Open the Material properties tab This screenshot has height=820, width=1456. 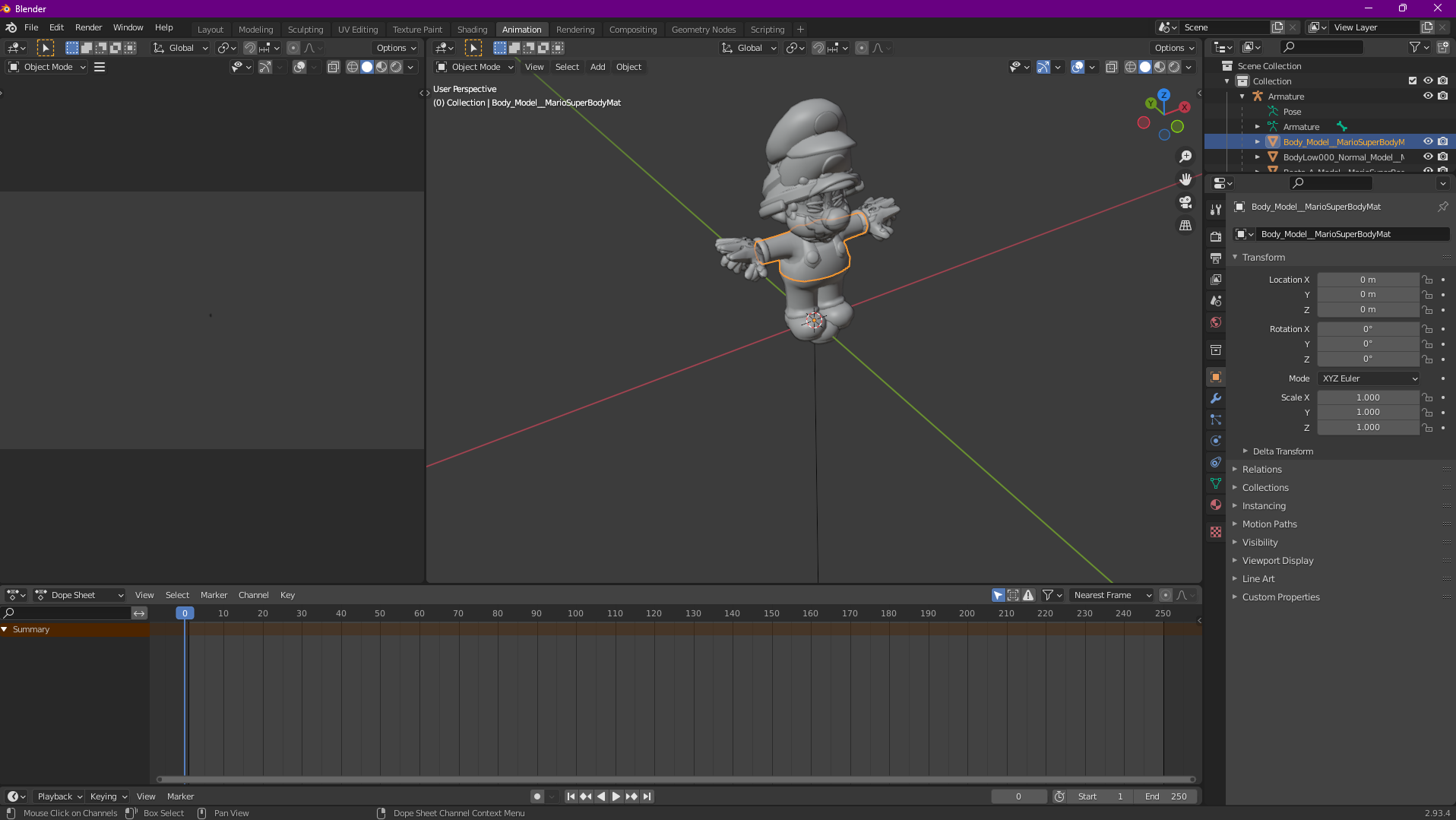coord(1216,505)
